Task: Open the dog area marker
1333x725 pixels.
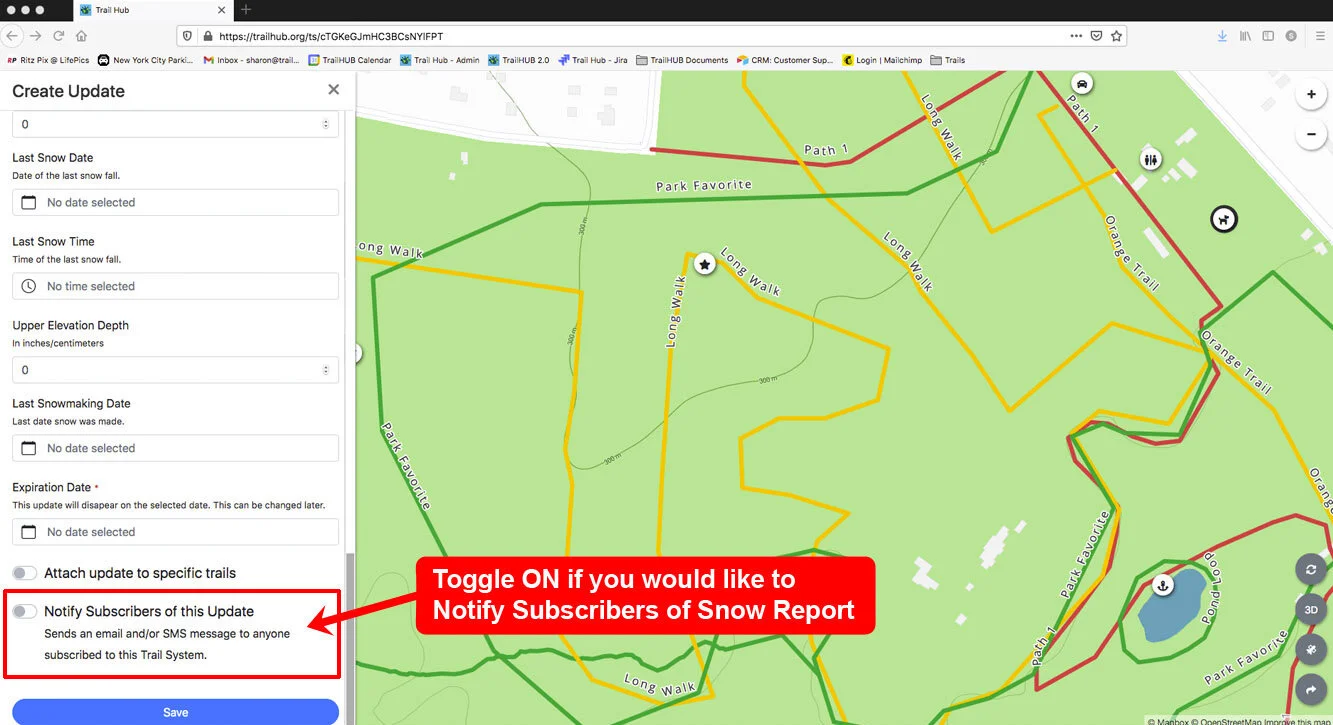Action: [x=1223, y=219]
